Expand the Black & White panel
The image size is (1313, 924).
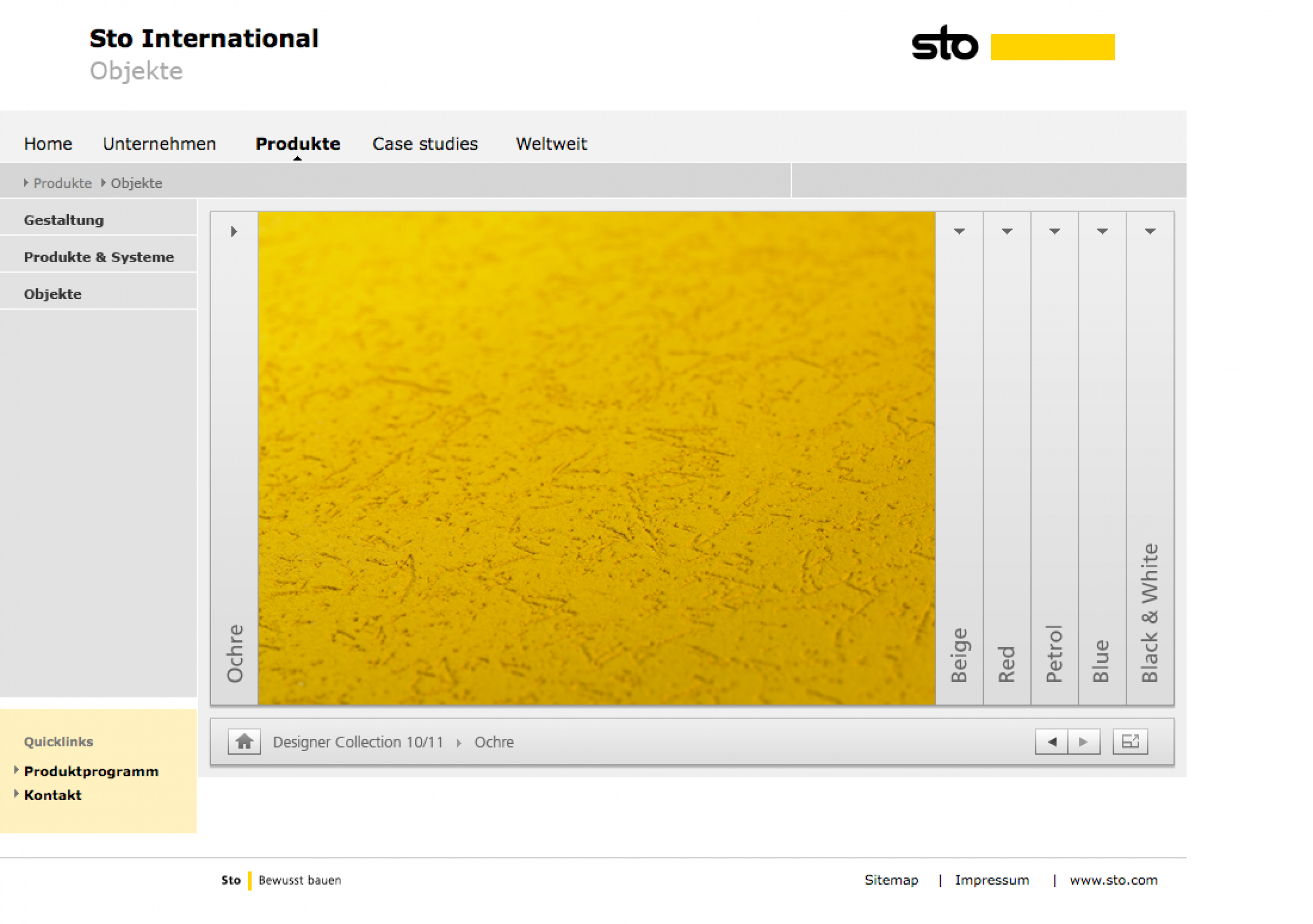1149,232
